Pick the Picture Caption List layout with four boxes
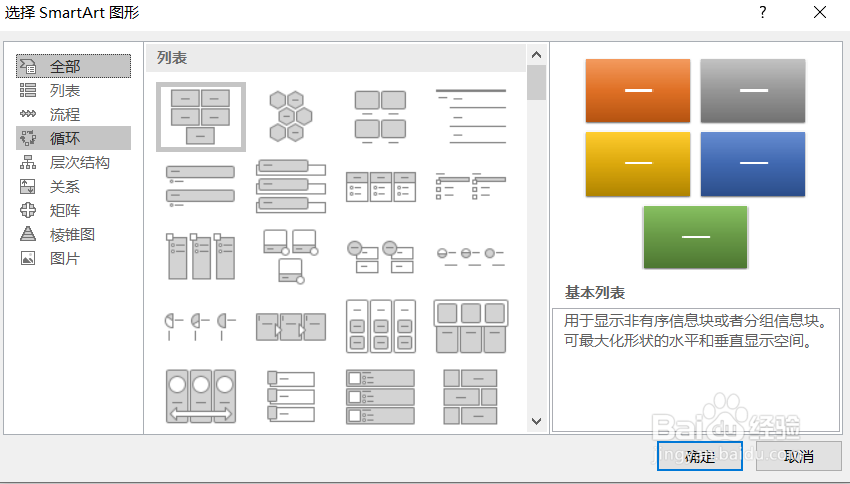850x484 pixels. click(381, 117)
